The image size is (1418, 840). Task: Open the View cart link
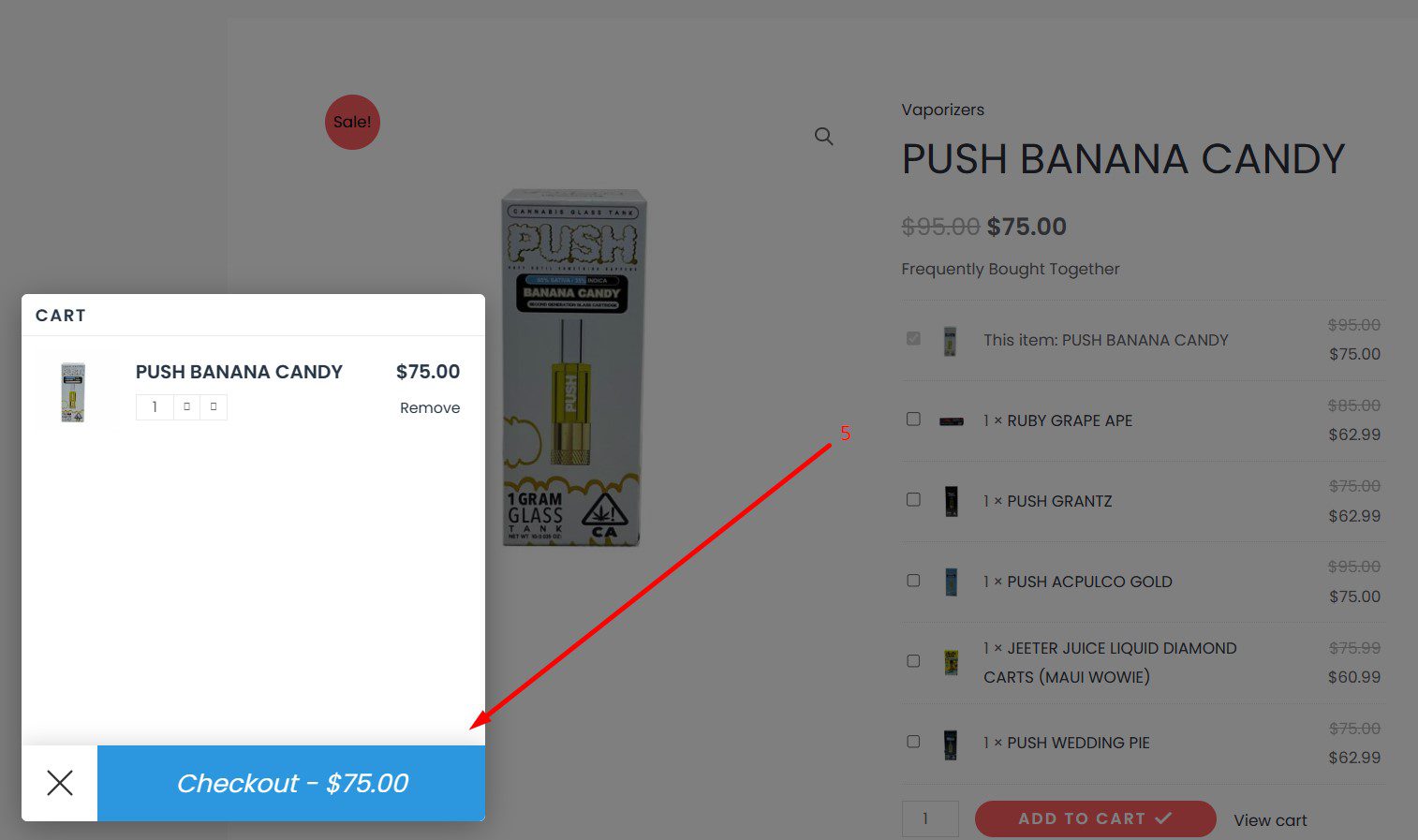point(1269,820)
